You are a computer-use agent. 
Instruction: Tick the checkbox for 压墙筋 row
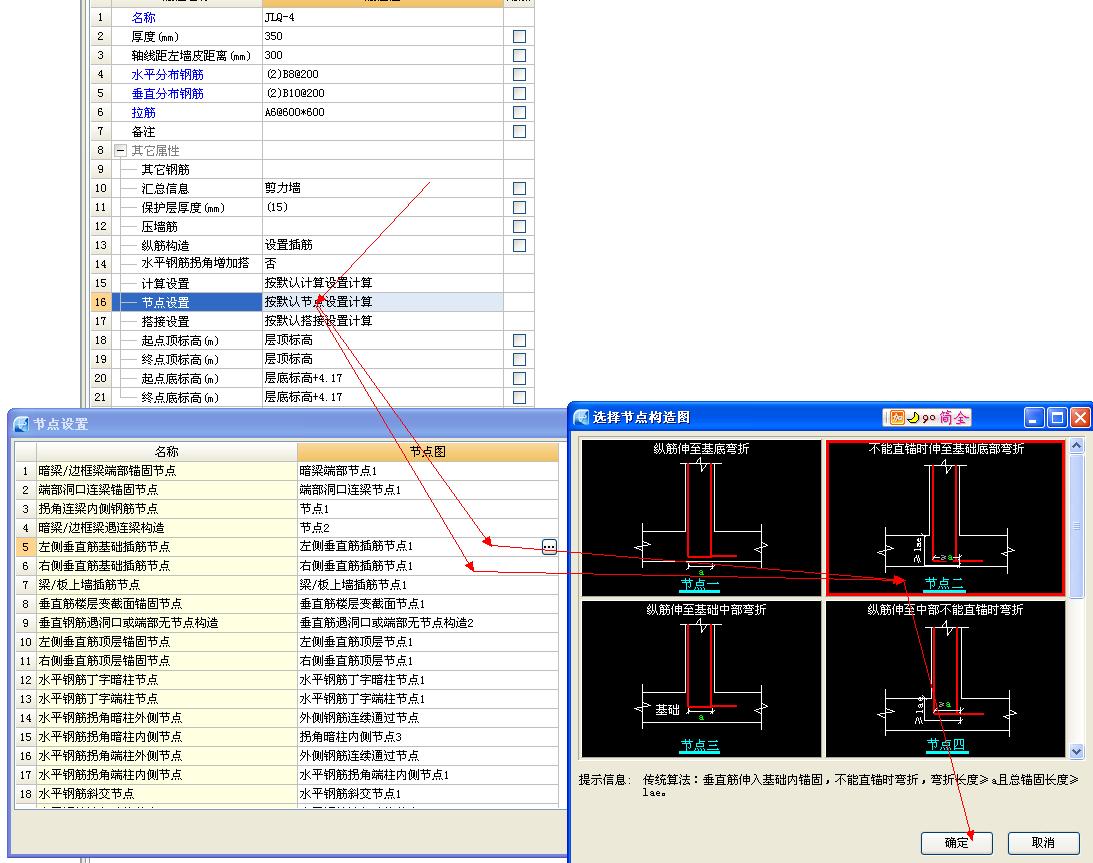coord(519,226)
